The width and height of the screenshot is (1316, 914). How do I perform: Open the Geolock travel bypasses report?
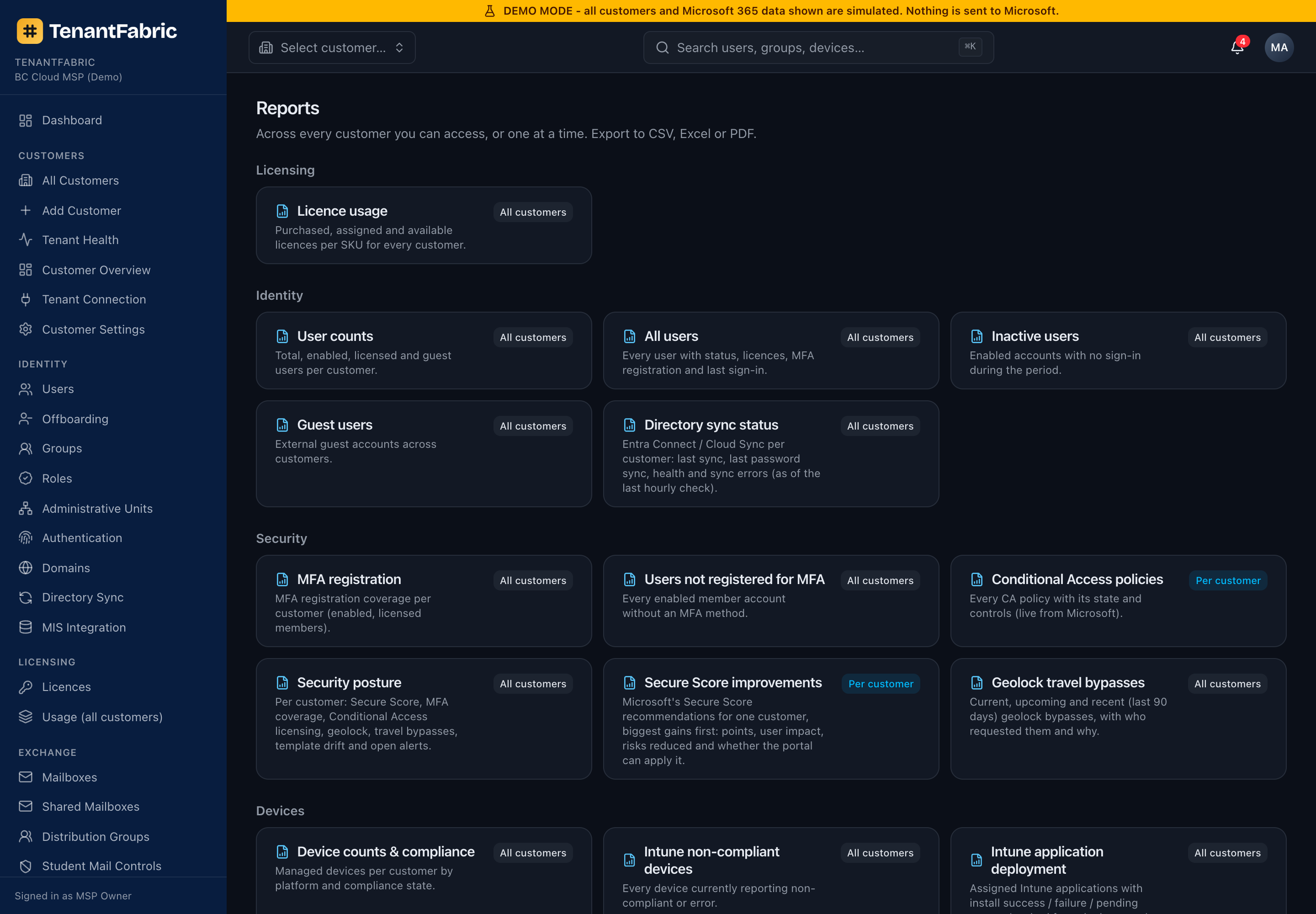[1118, 719]
